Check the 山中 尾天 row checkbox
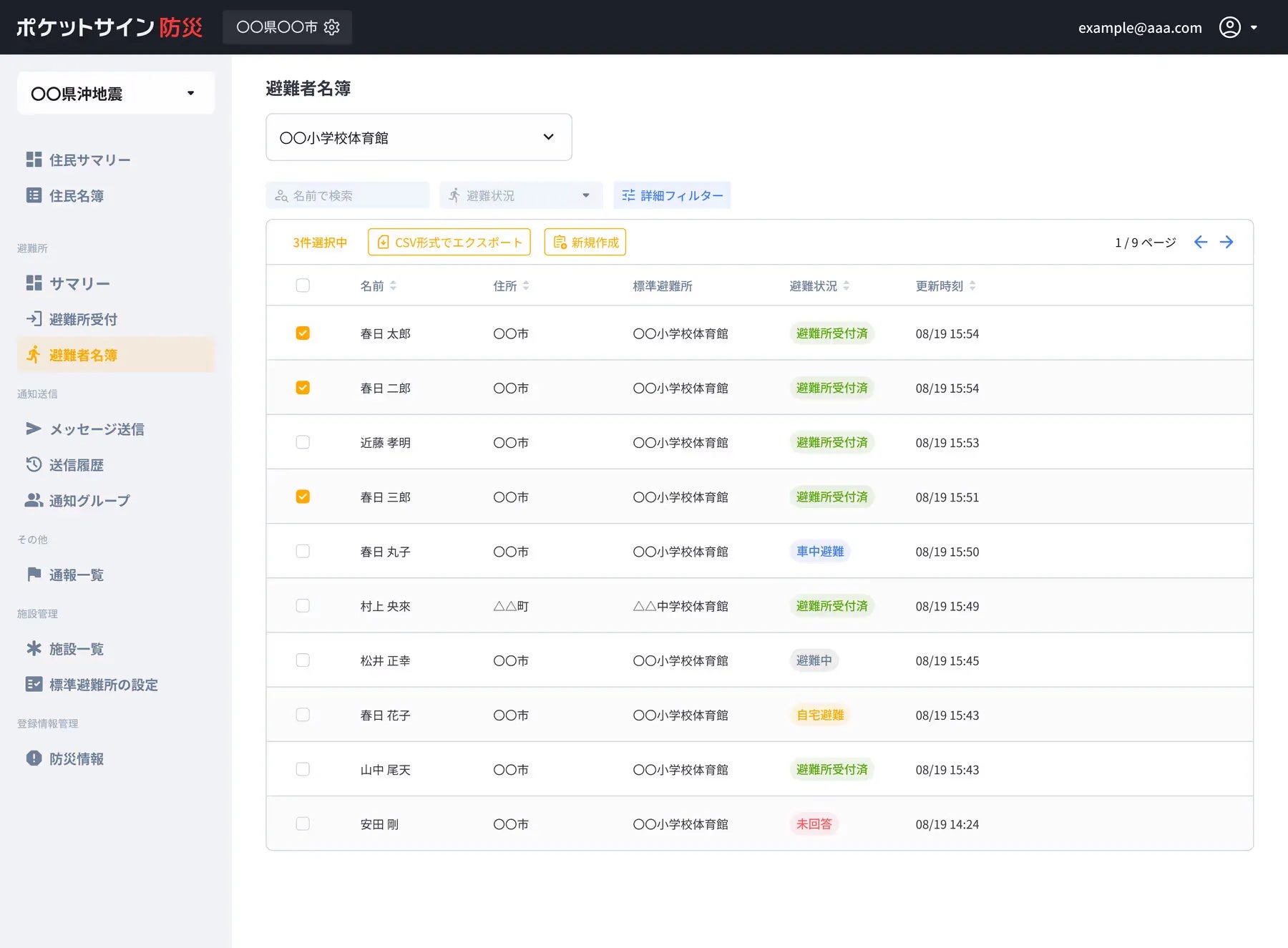This screenshot has width=1288, height=948. click(303, 768)
